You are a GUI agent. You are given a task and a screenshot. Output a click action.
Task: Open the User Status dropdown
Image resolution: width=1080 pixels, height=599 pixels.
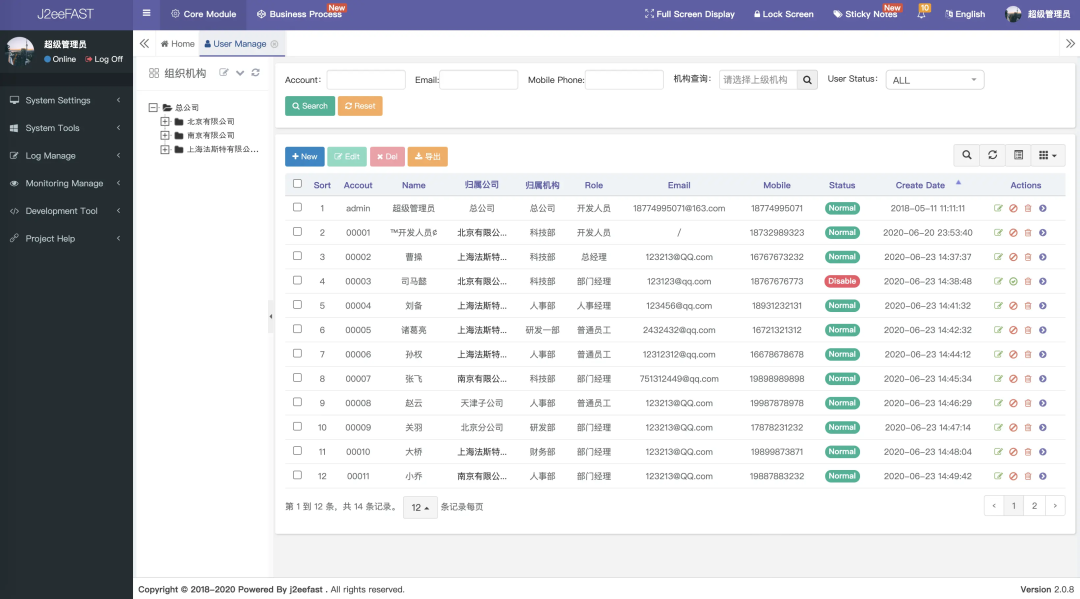(x=934, y=80)
